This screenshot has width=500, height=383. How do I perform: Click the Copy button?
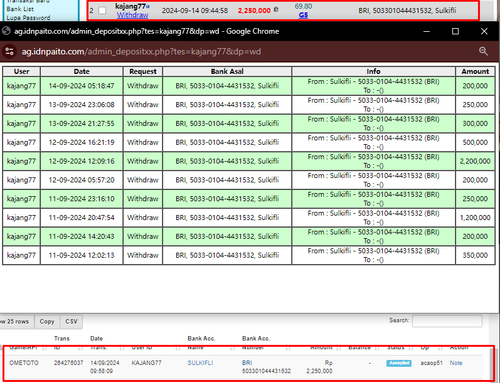pyautogui.click(x=47, y=322)
